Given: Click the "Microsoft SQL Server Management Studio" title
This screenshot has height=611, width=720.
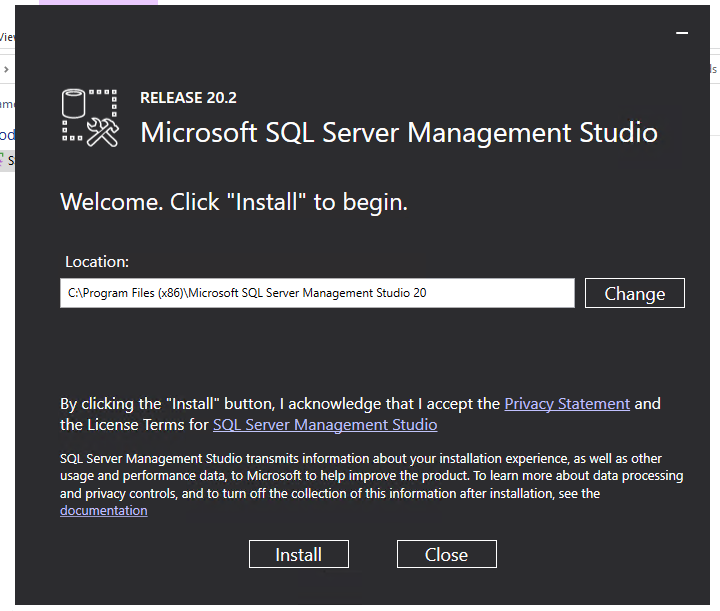Looking at the screenshot, I should [x=399, y=133].
